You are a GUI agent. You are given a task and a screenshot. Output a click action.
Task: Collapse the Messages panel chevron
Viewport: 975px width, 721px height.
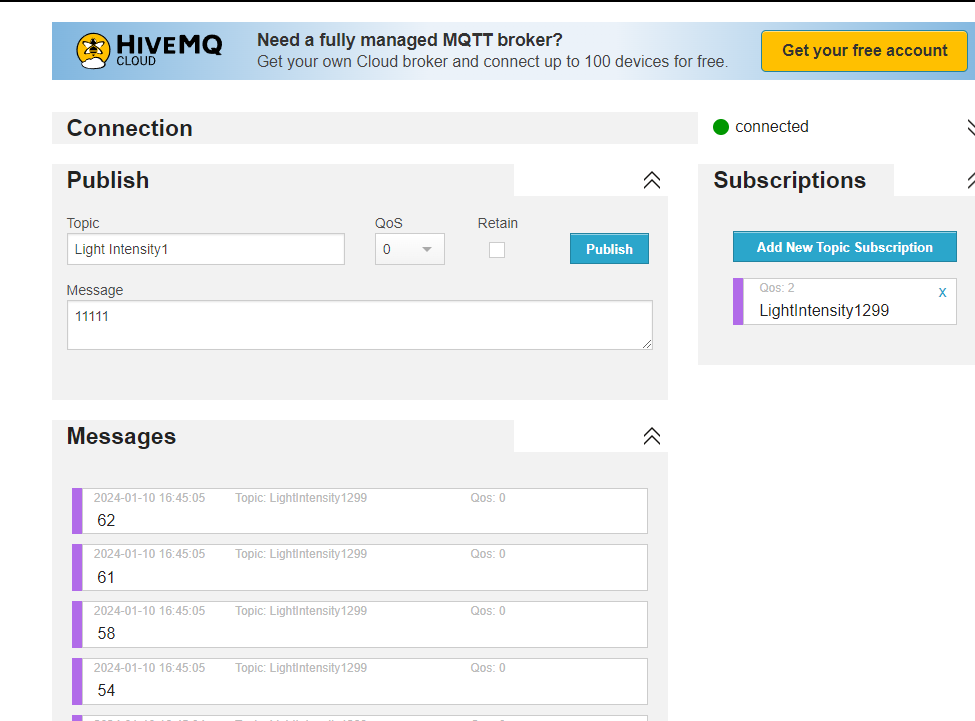[652, 436]
